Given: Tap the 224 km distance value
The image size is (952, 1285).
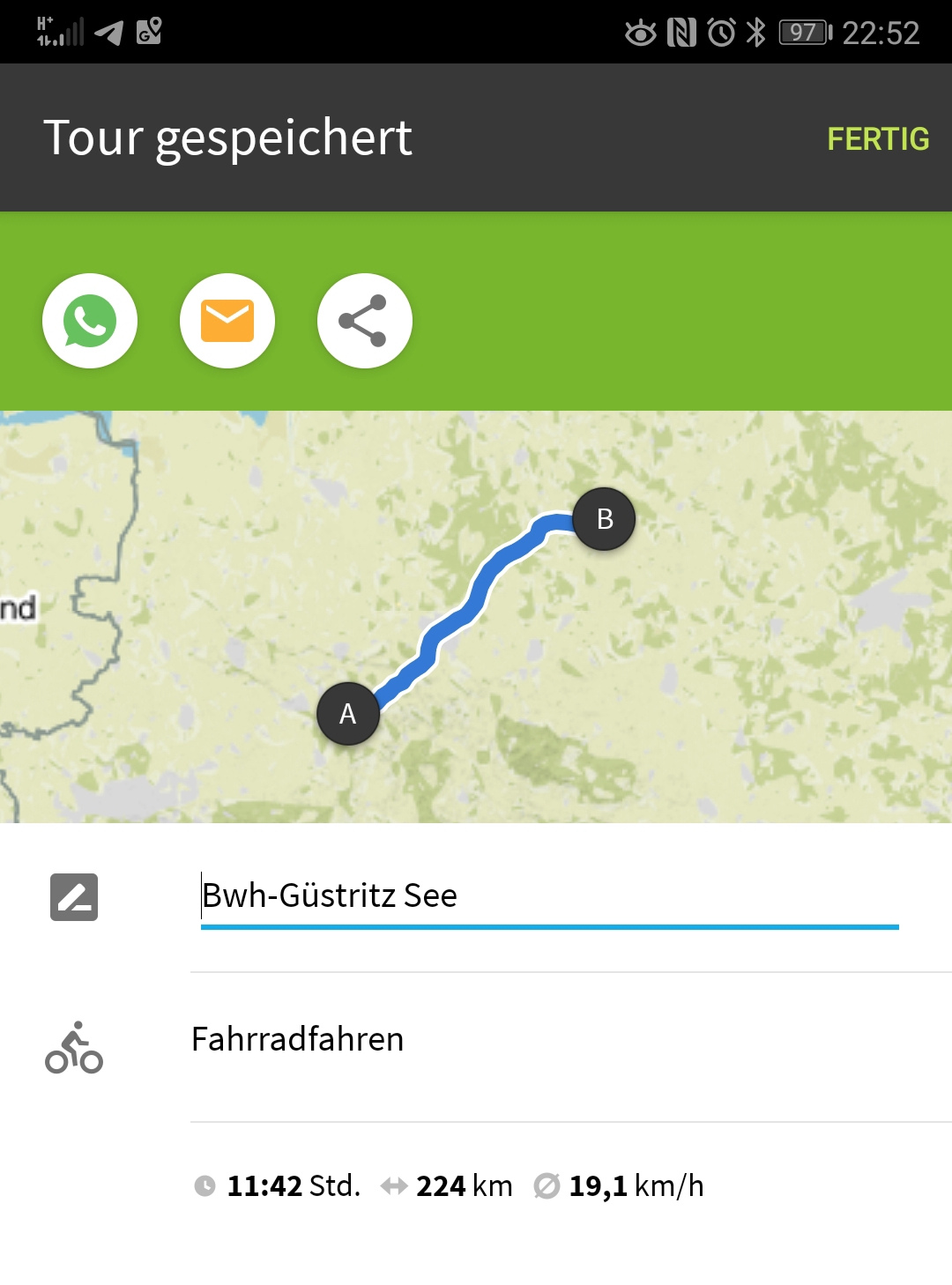Looking at the screenshot, I should (x=465, y=1186).
